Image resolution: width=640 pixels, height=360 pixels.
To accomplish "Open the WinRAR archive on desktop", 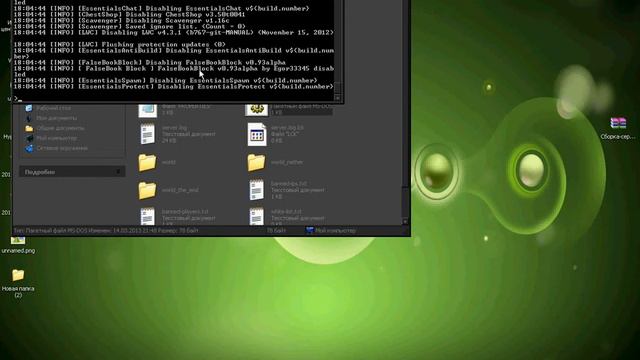I will click(618, 123).
